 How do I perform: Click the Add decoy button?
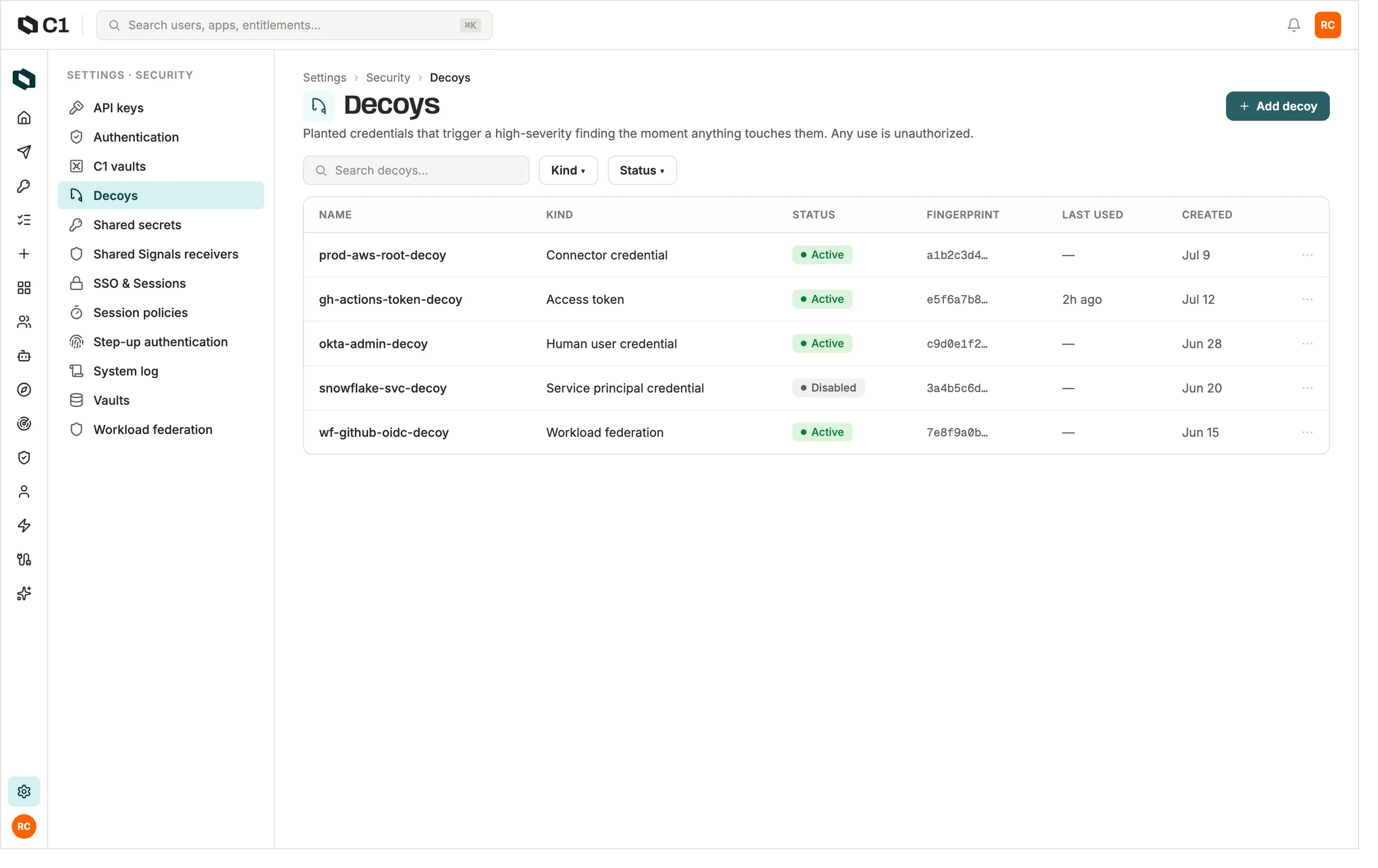tap(1277, 106)
